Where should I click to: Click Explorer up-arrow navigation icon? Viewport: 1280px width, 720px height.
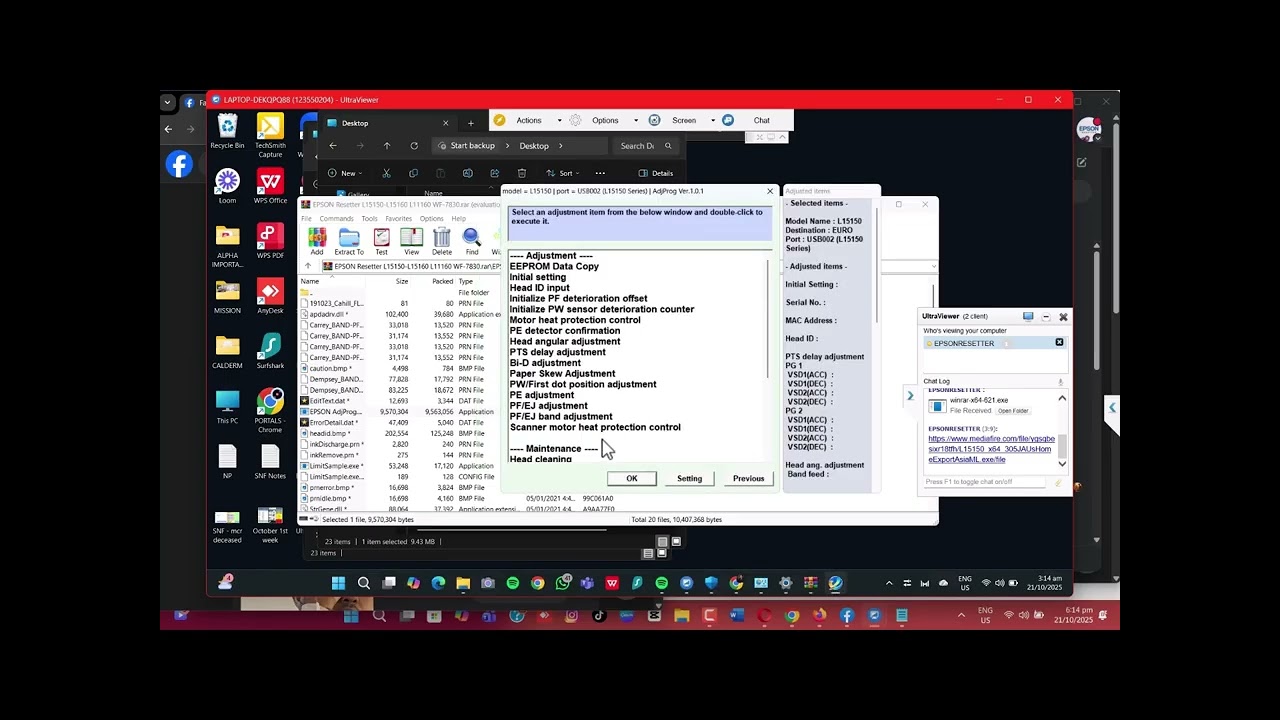[387, 146]
